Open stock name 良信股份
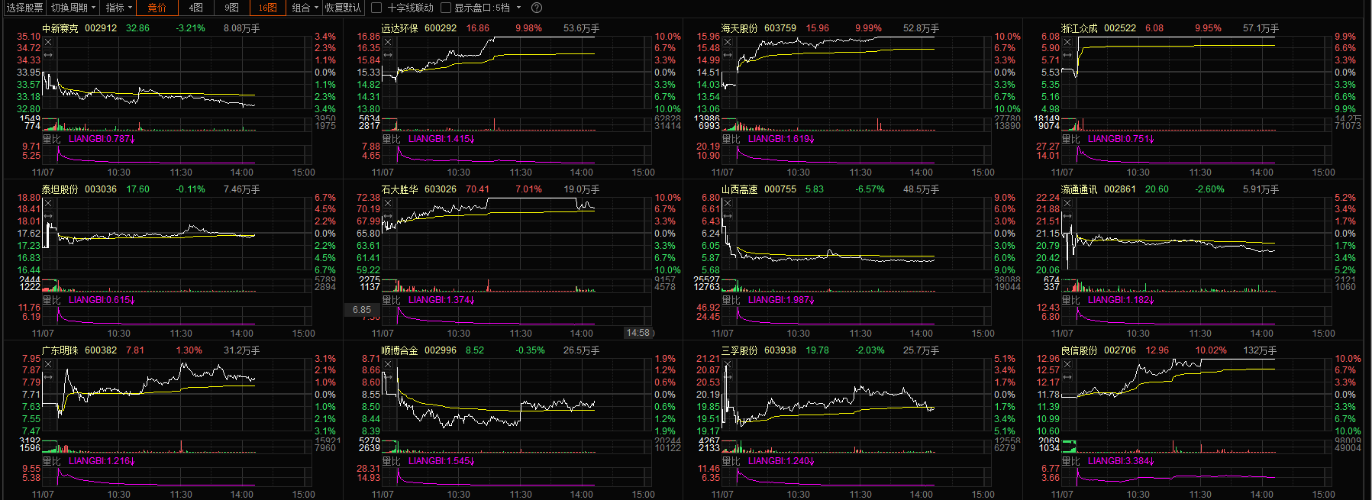Viewport: 1372px width, 500px height. pyautogui.click(x=1079, y=350)
